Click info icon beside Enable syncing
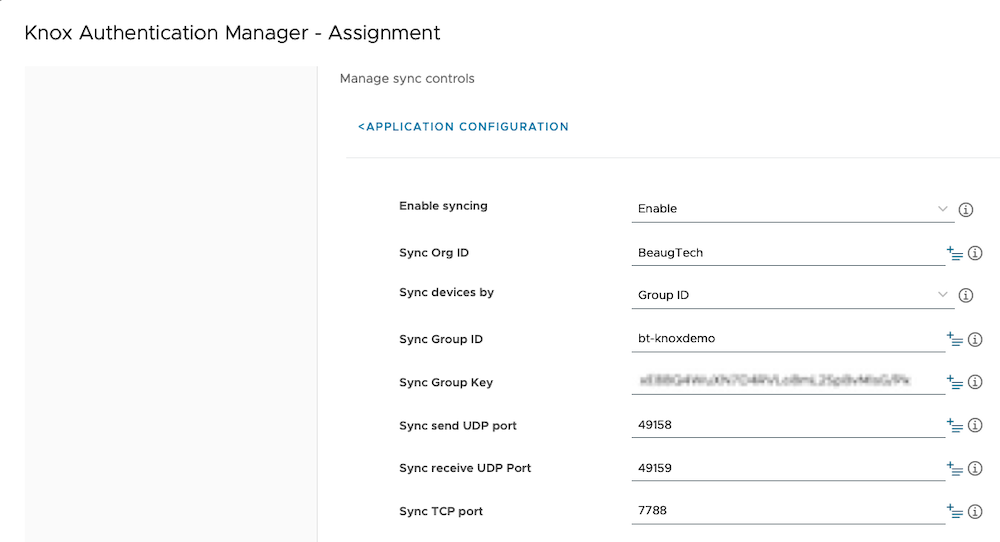 click(x=966, y=210)
